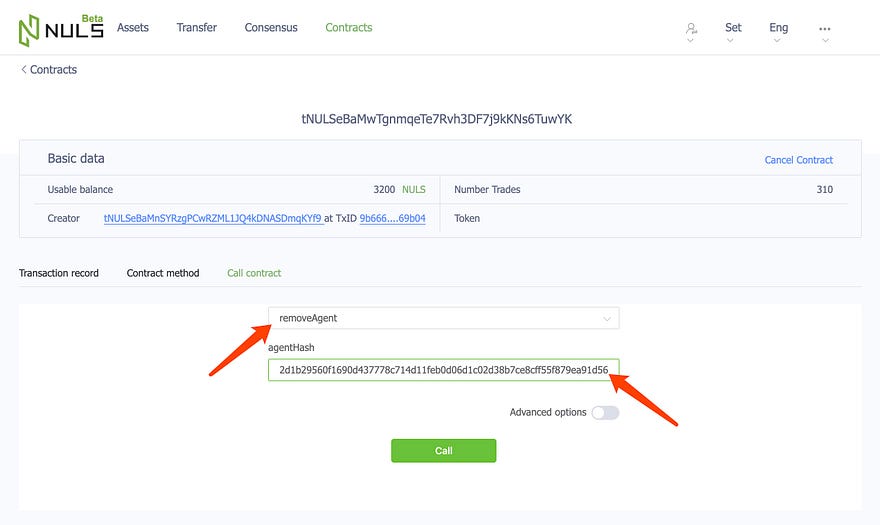Screen dimensions: 880x525
Task: Expand the removeAgent method dropdown
Action: [x=443, y=318]
